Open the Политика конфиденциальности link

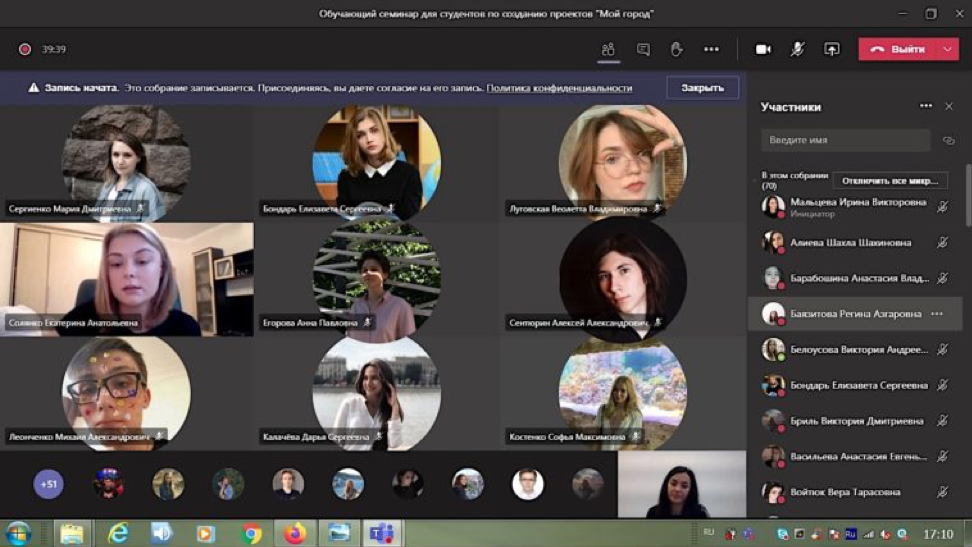559,88
